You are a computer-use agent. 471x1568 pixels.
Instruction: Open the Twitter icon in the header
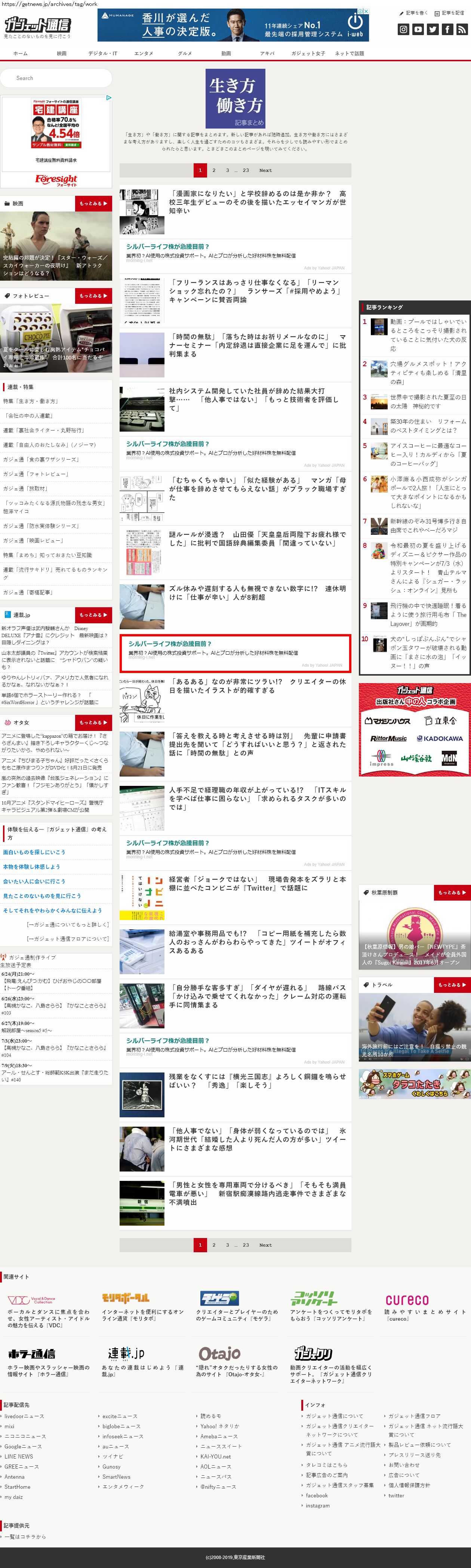tap(432, 29)
